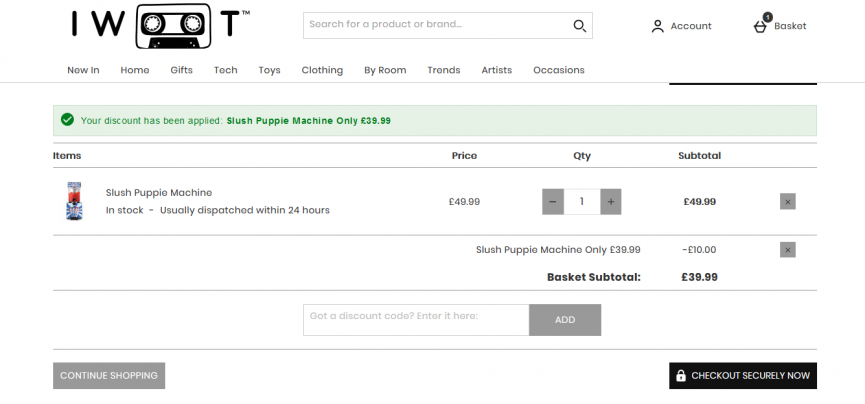Open the Gifts menu
This screenshot has width=865, height=404.
[181, 70]
